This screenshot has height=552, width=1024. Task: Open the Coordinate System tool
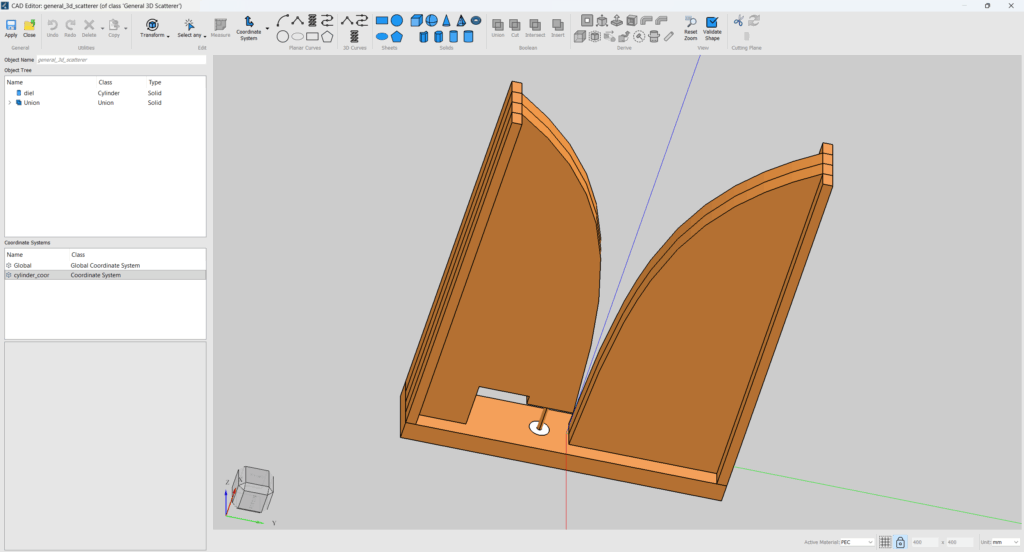[x=249, y=29]
